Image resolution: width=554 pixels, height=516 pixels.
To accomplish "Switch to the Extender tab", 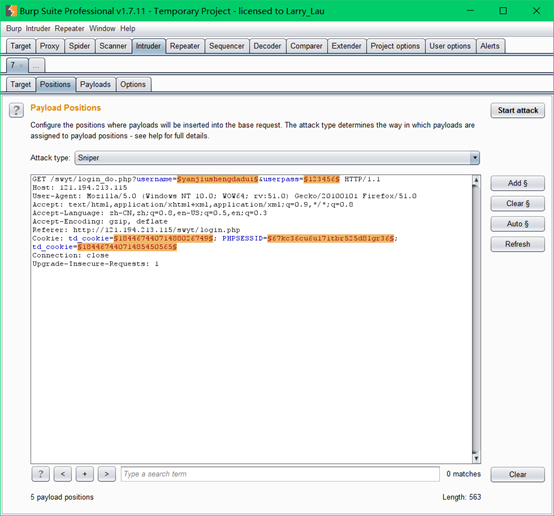I will 347,46.
